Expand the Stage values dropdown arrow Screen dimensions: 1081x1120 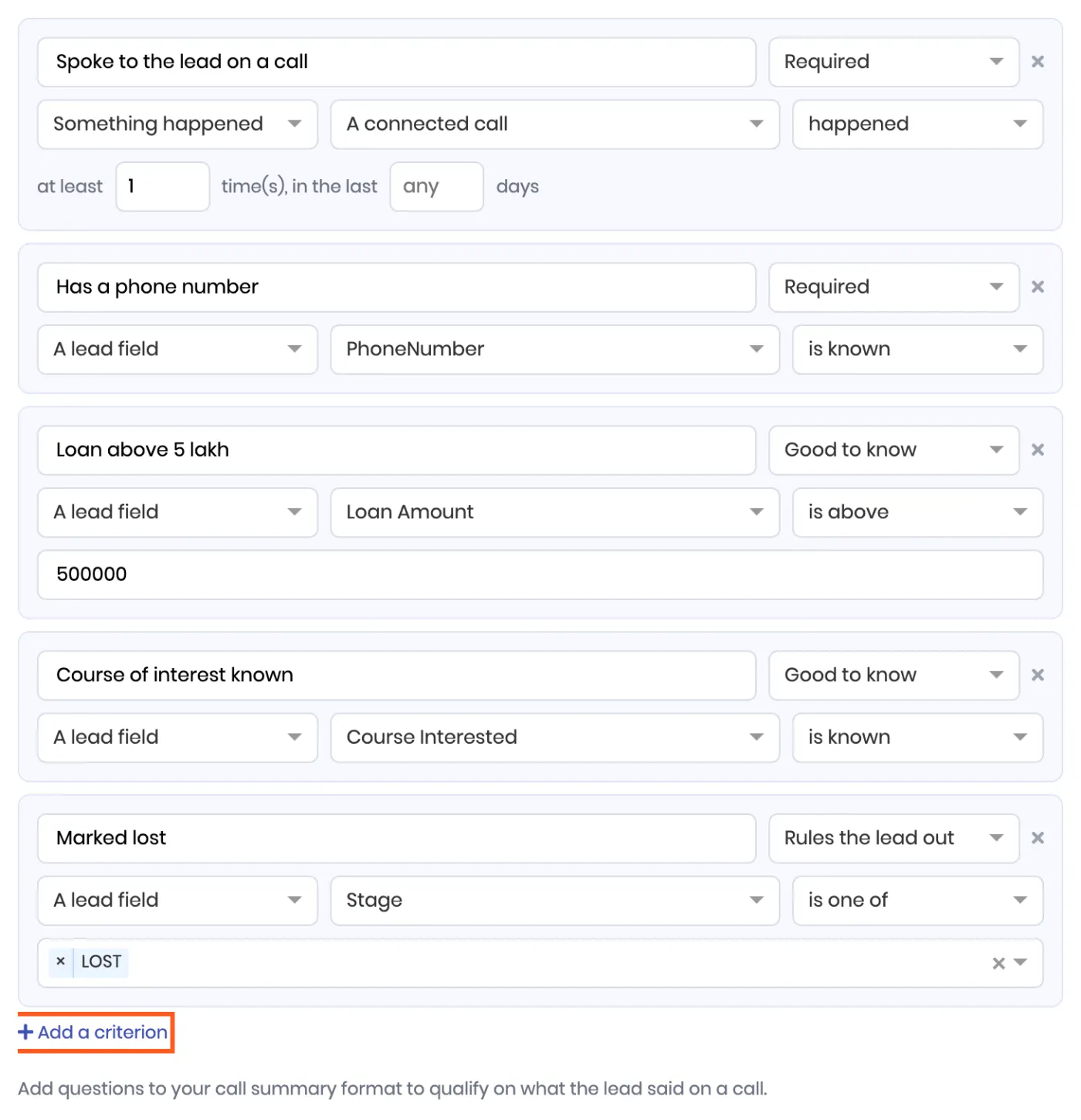[x=1020, y=962]
